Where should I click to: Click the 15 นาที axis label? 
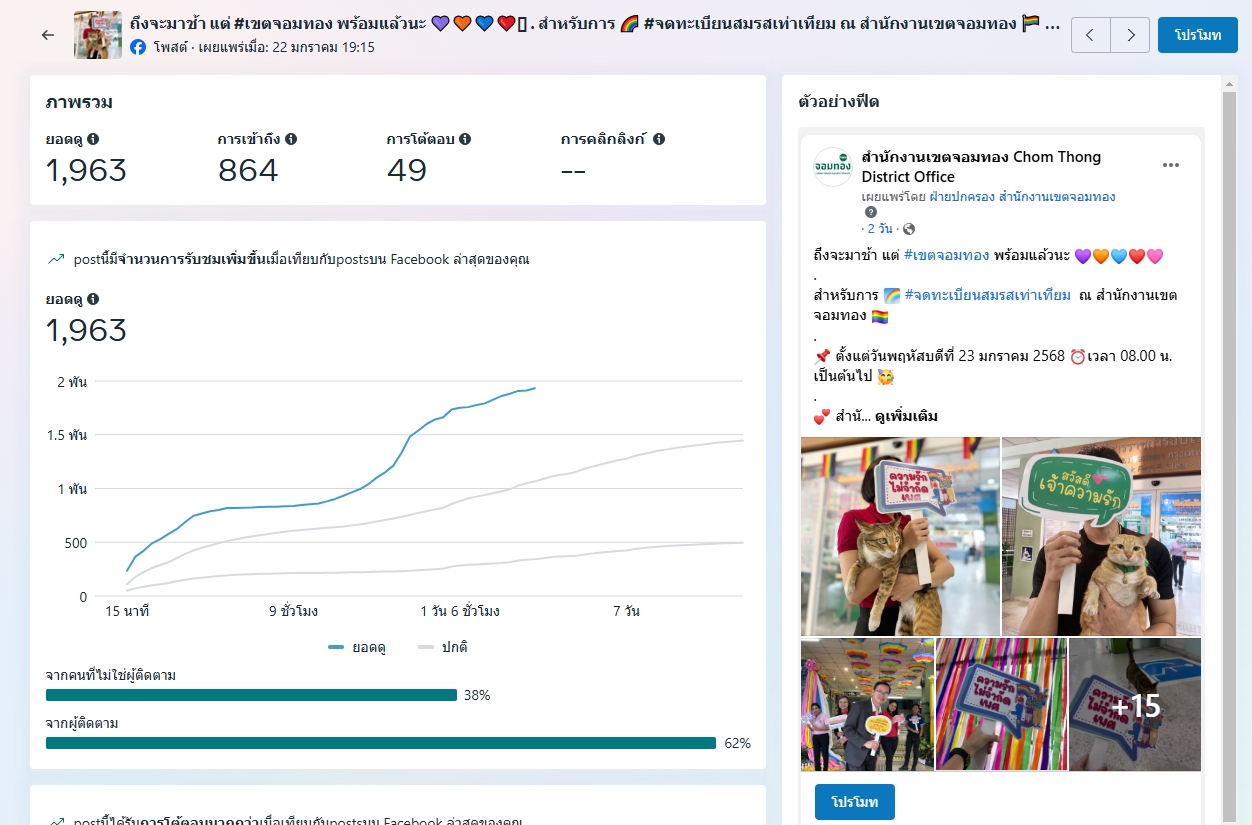pyautogui.click(x=127, y=610)
